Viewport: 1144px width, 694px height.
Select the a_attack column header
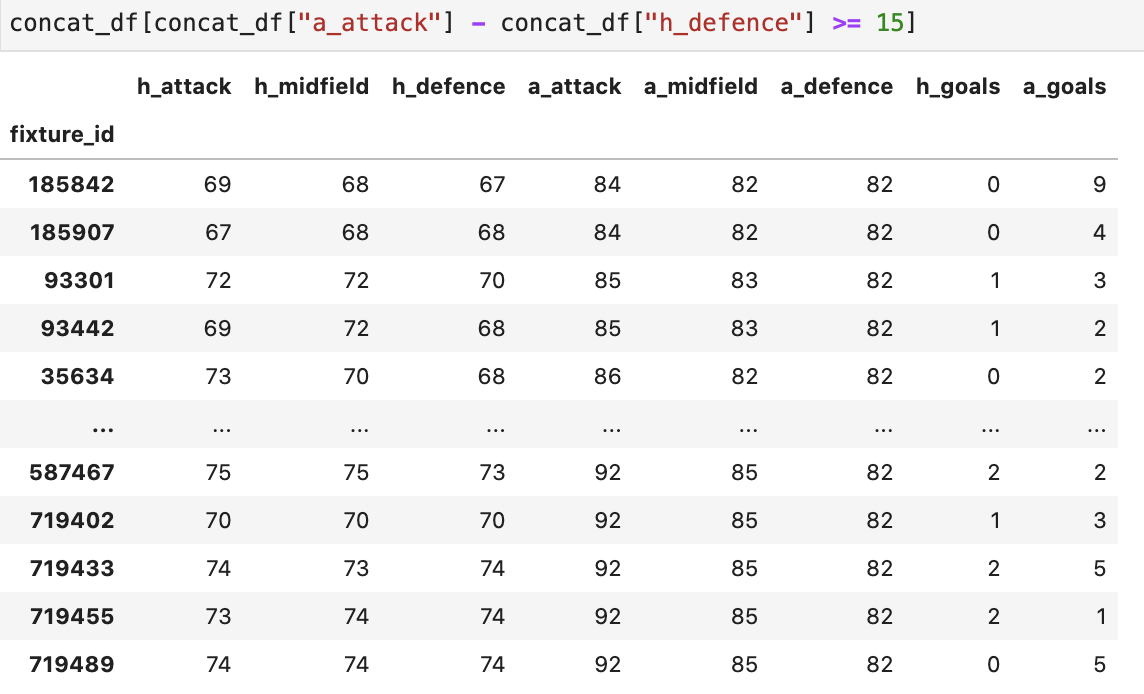(x=575, y=87)
